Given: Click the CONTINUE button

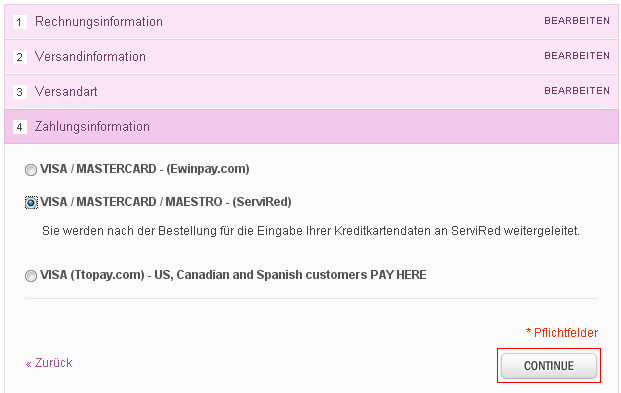Looking at the screenshot, I should click(x=549, y=366).
